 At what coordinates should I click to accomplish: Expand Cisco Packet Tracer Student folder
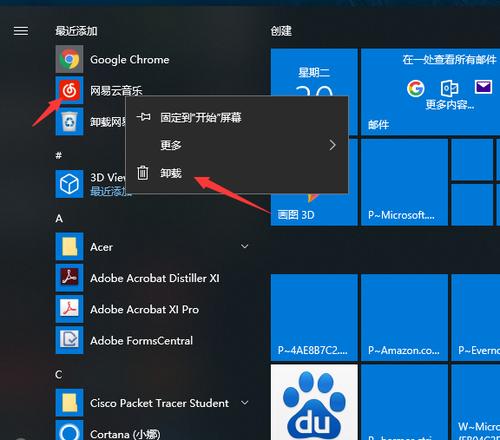(x=245, y=403)
